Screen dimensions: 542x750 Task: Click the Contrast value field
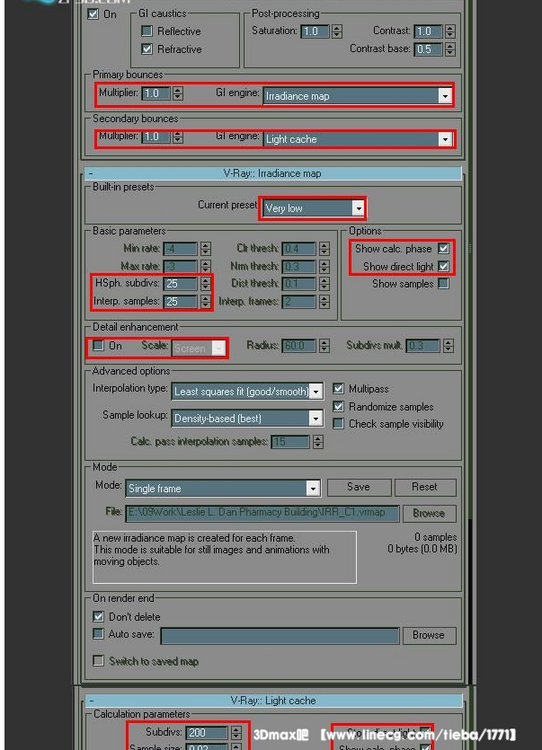pyautogui.click(x=428, y=32)
